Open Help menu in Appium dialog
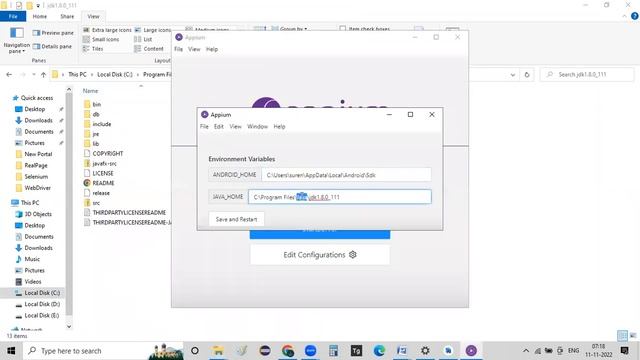 (x=279, y=127)
